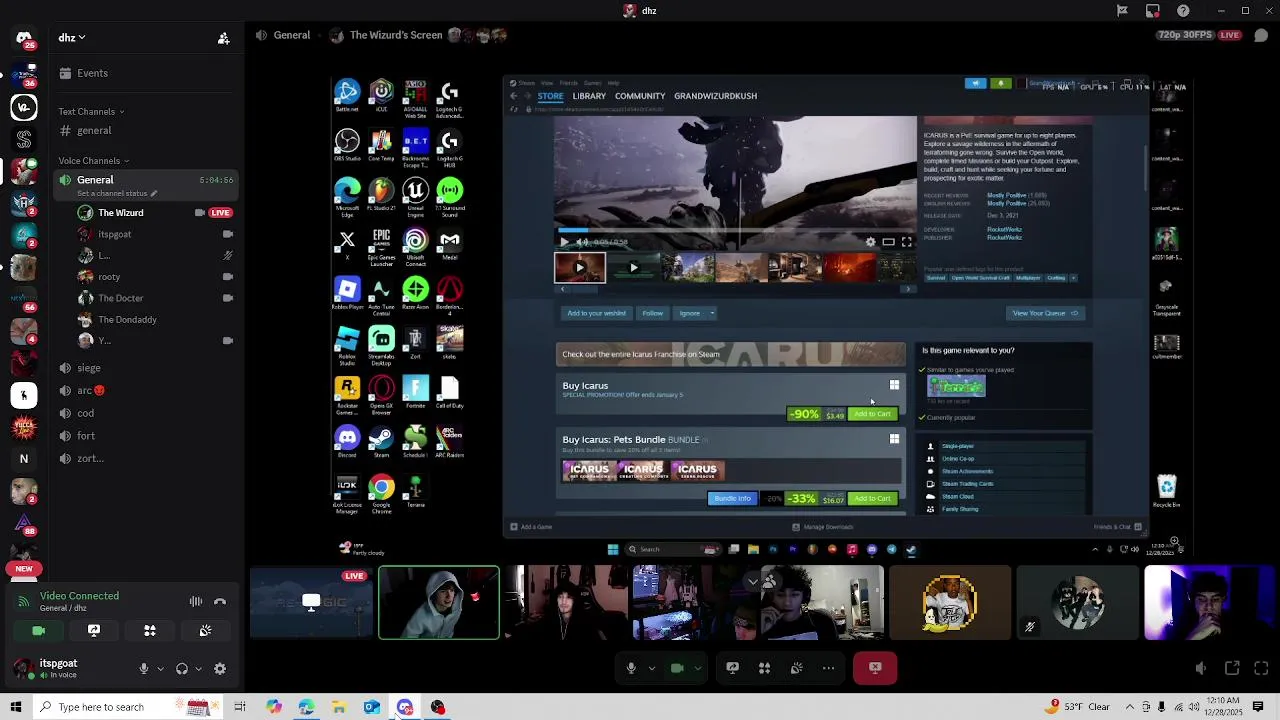Click Epic Games Launcher icon on streamed desktop

click(381, 246)
